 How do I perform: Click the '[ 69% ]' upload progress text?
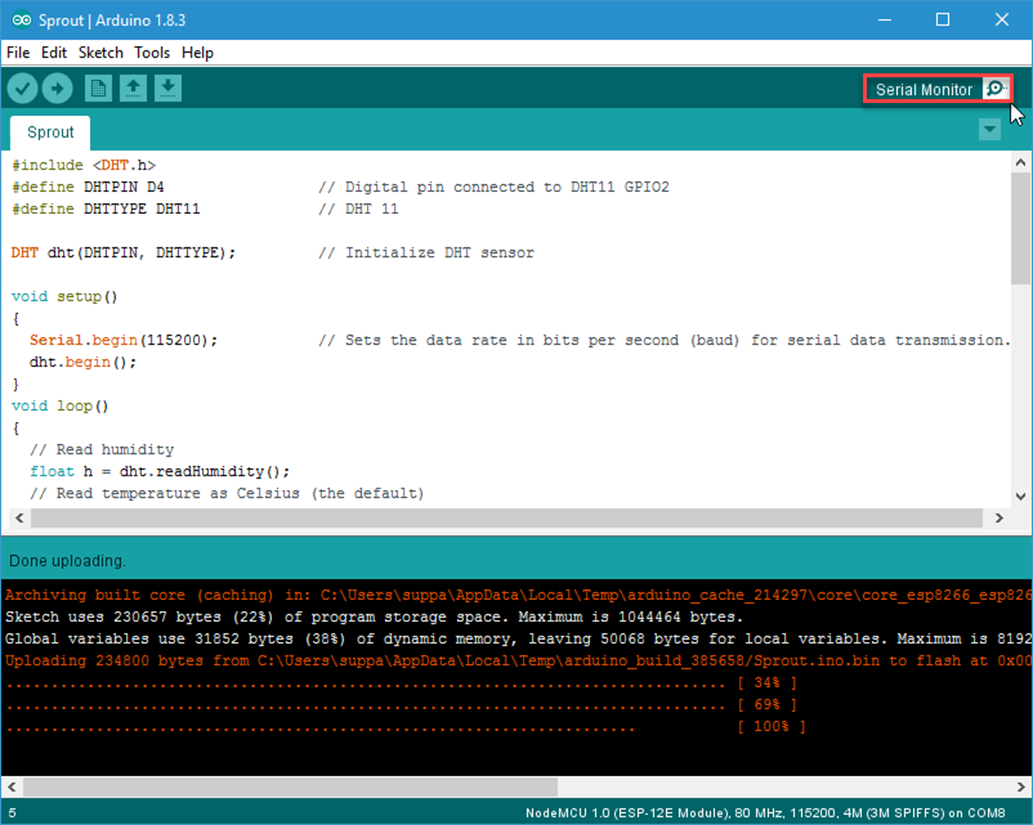[767, 704]
